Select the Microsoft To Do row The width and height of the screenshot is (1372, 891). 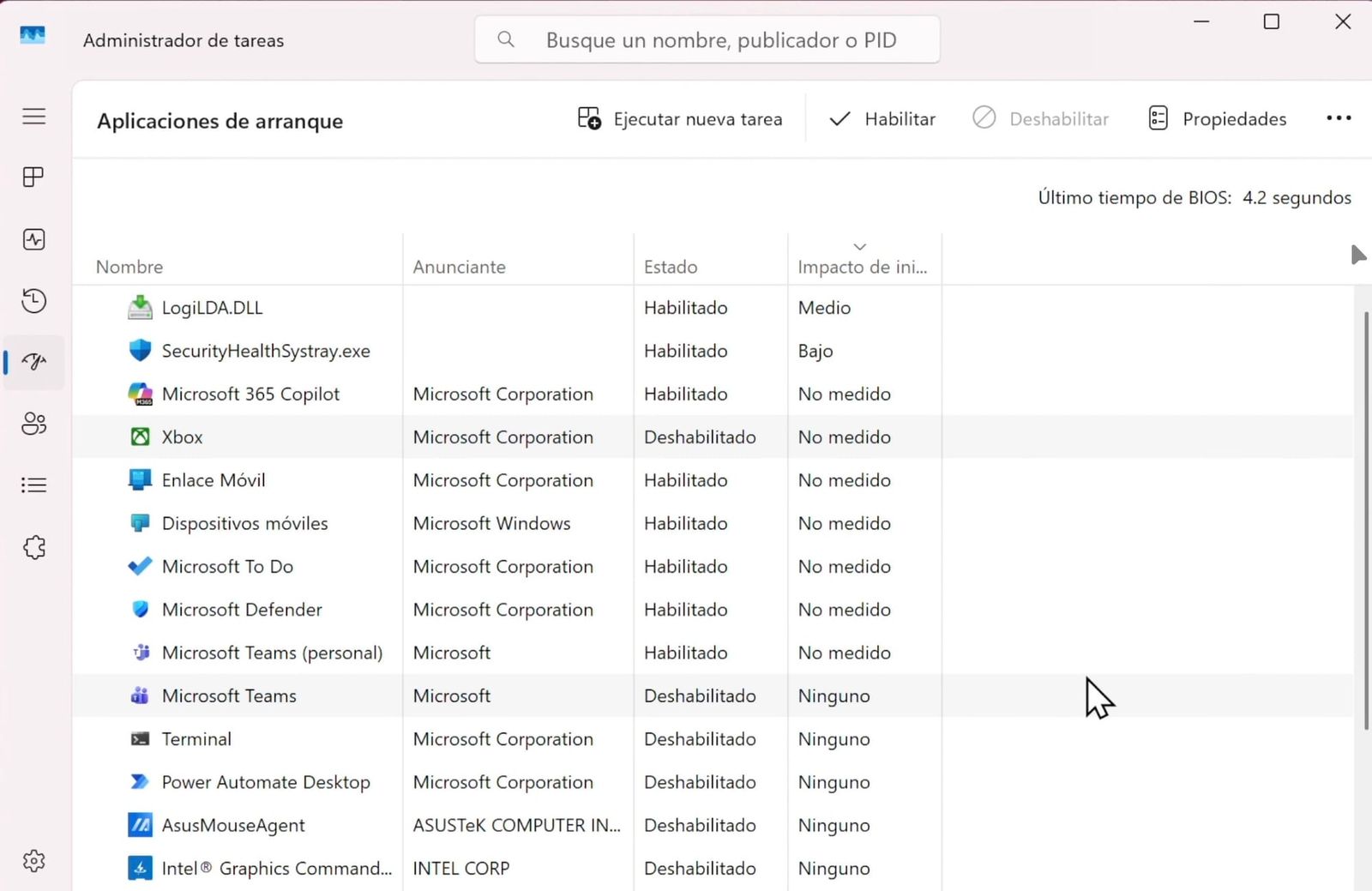pos(713,567)
